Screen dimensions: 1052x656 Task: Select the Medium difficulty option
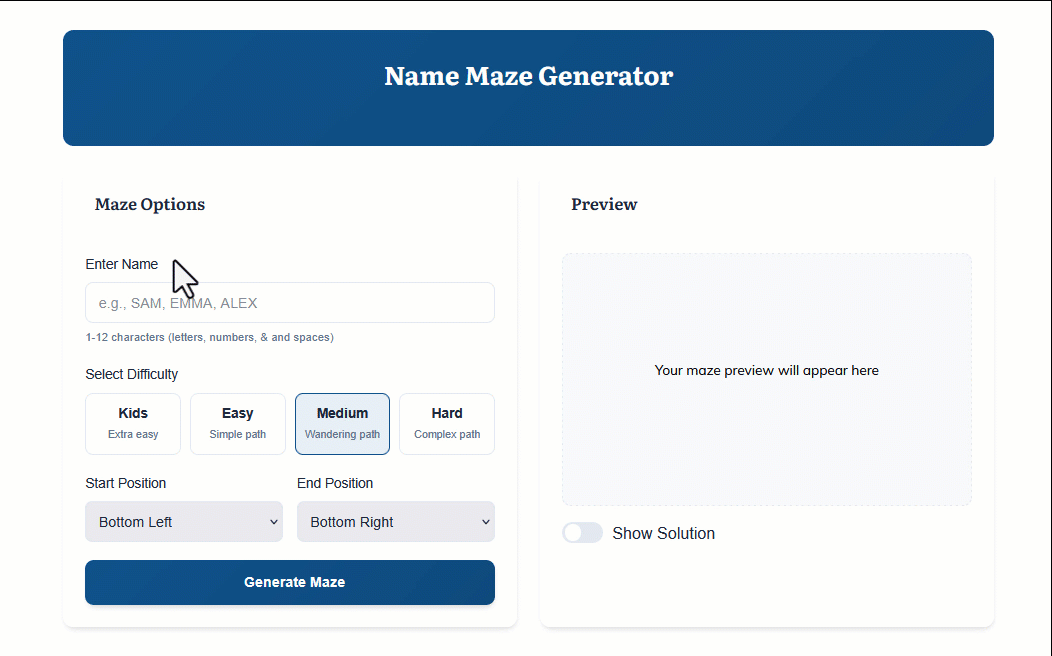(342, 424)
